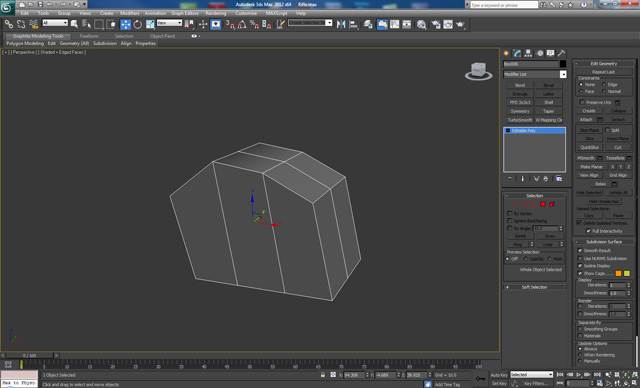Toggle the Percent Snap icon
640x388 pixels.
tap(254, 24)
